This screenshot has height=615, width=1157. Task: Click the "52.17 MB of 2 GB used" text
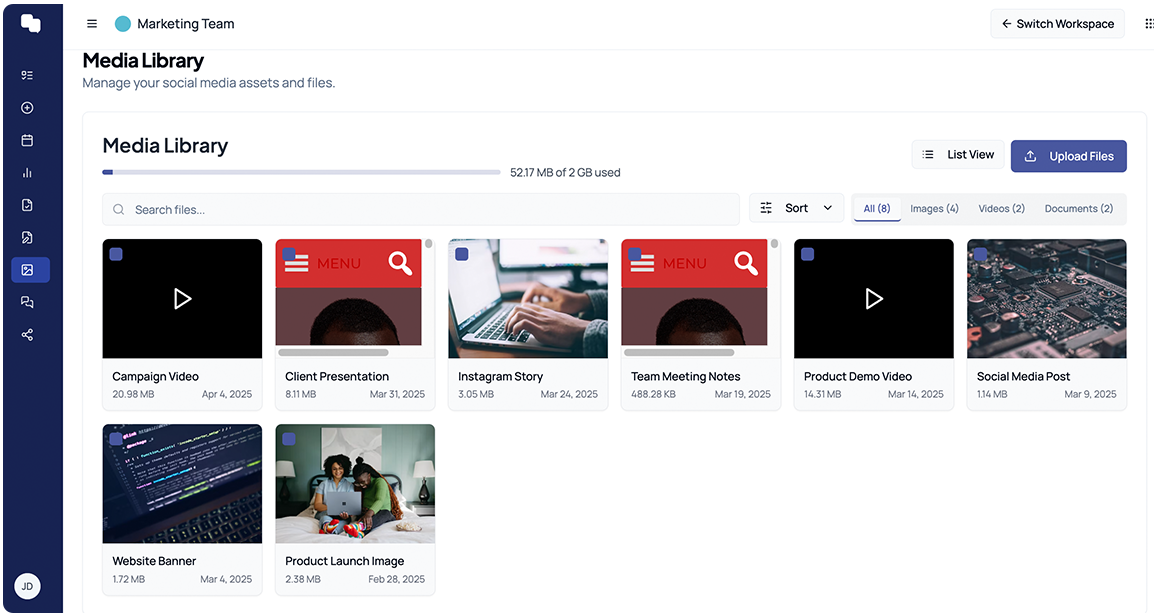565,173
